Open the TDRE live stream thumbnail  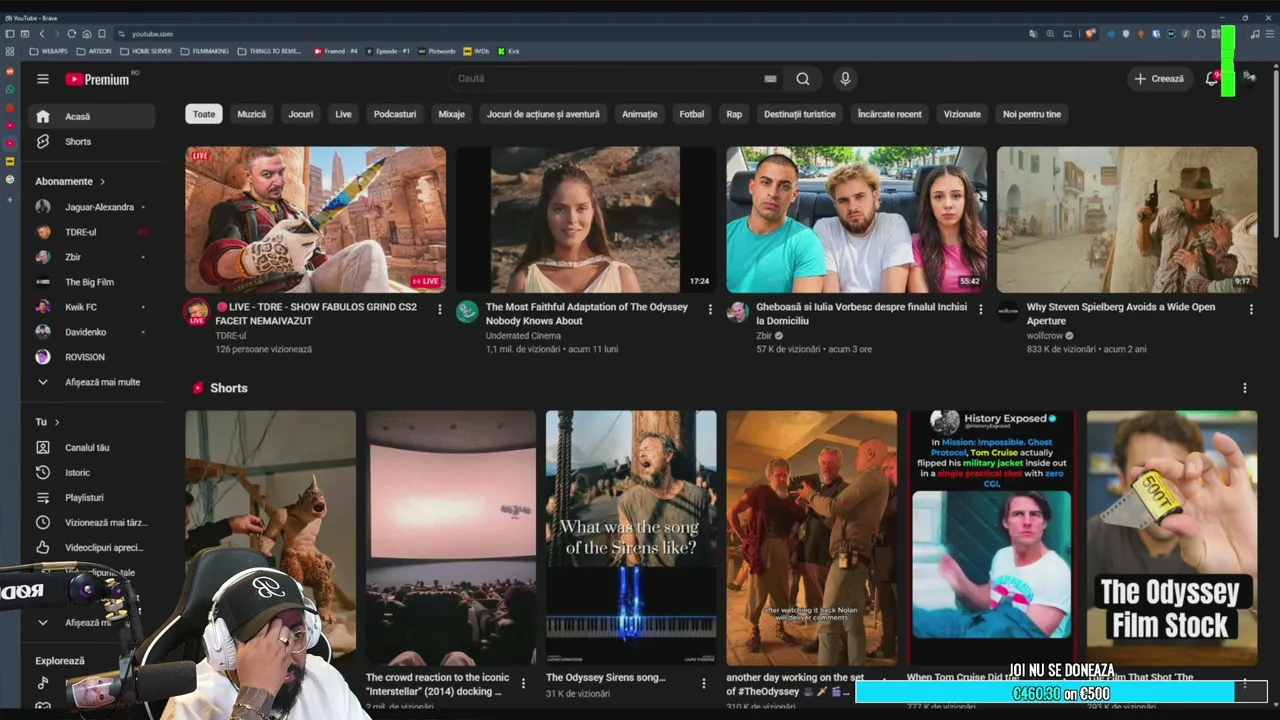(316, 220)
